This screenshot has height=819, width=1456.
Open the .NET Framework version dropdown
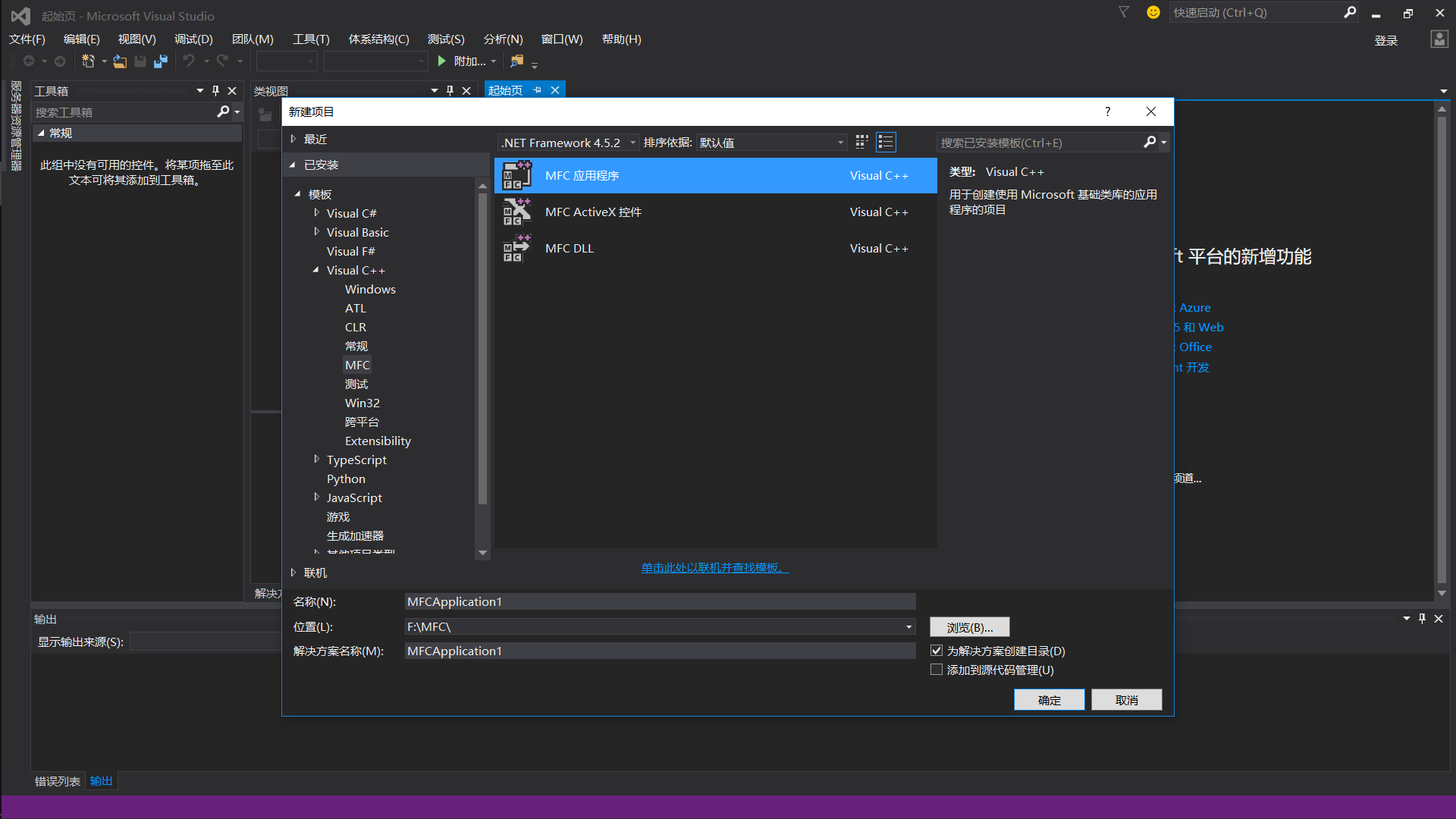(x=633, y=143)
